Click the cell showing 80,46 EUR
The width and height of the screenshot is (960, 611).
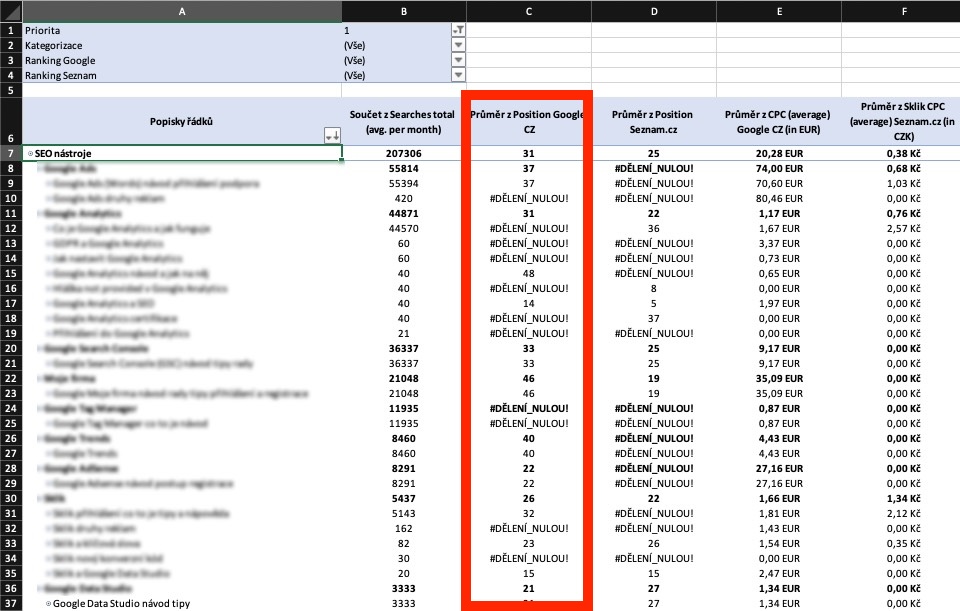(x=779, y=198)
